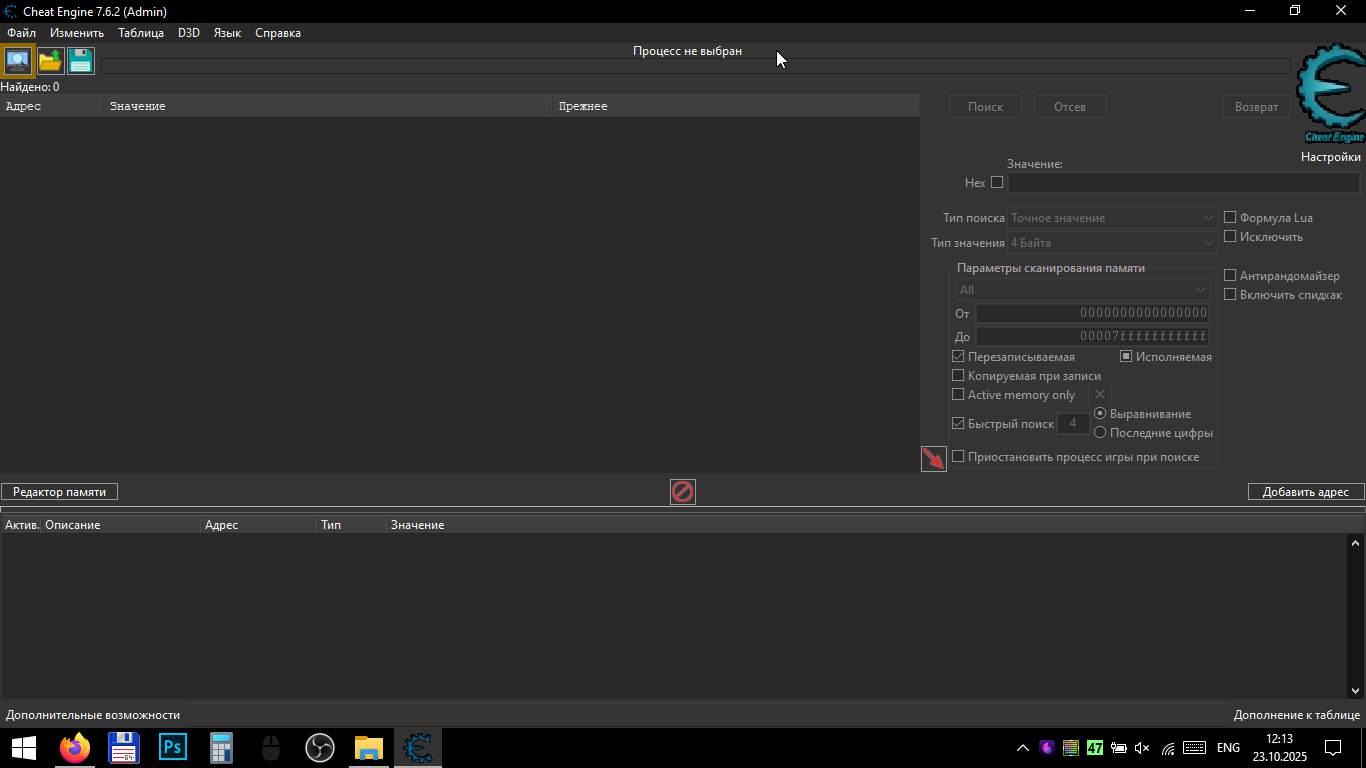Image resolution: width=1366 pixels, height=768 pixels.
Task: Expand the memory region All dropdown
Action: [1083, 290]
